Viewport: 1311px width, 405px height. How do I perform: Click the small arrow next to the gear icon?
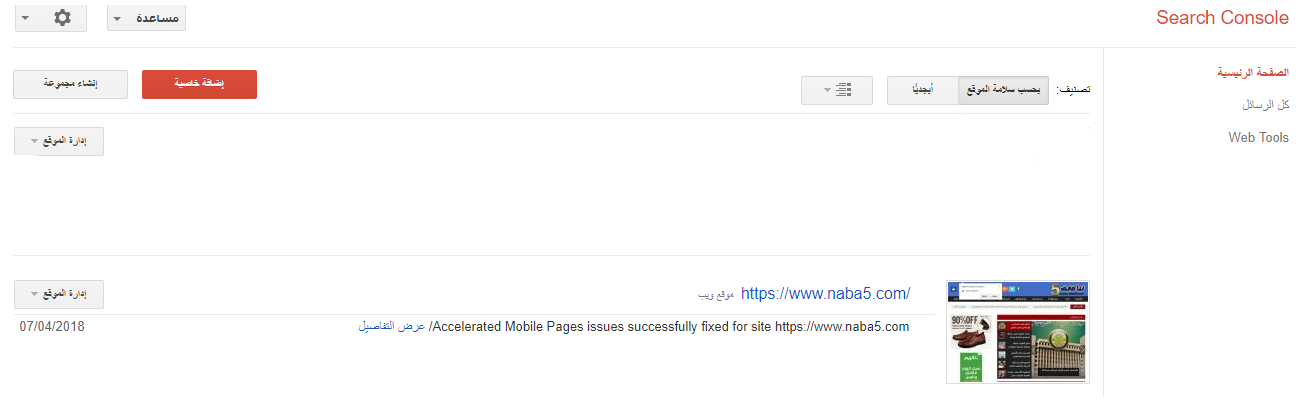[24, 18]
